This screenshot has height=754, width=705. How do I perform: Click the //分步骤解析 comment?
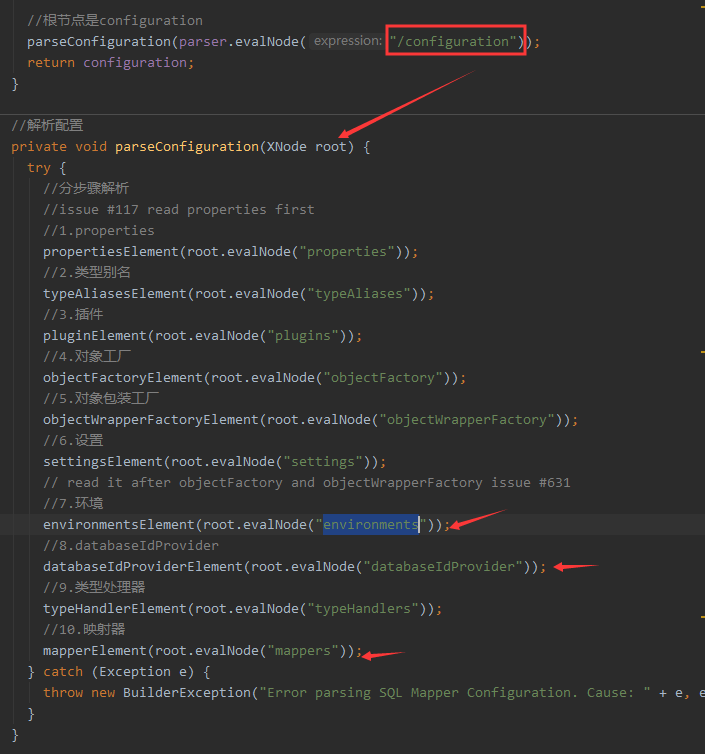[86, 188]
